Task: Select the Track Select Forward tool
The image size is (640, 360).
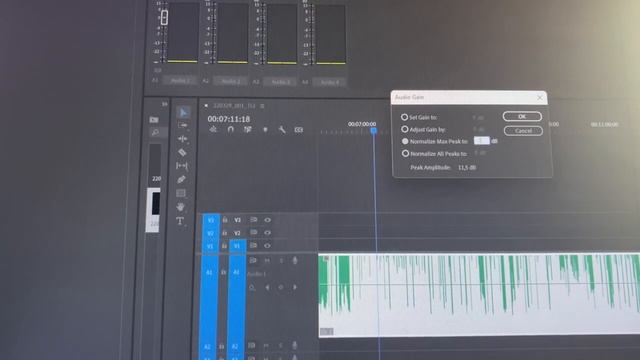Action: click(x=182, y=125)
